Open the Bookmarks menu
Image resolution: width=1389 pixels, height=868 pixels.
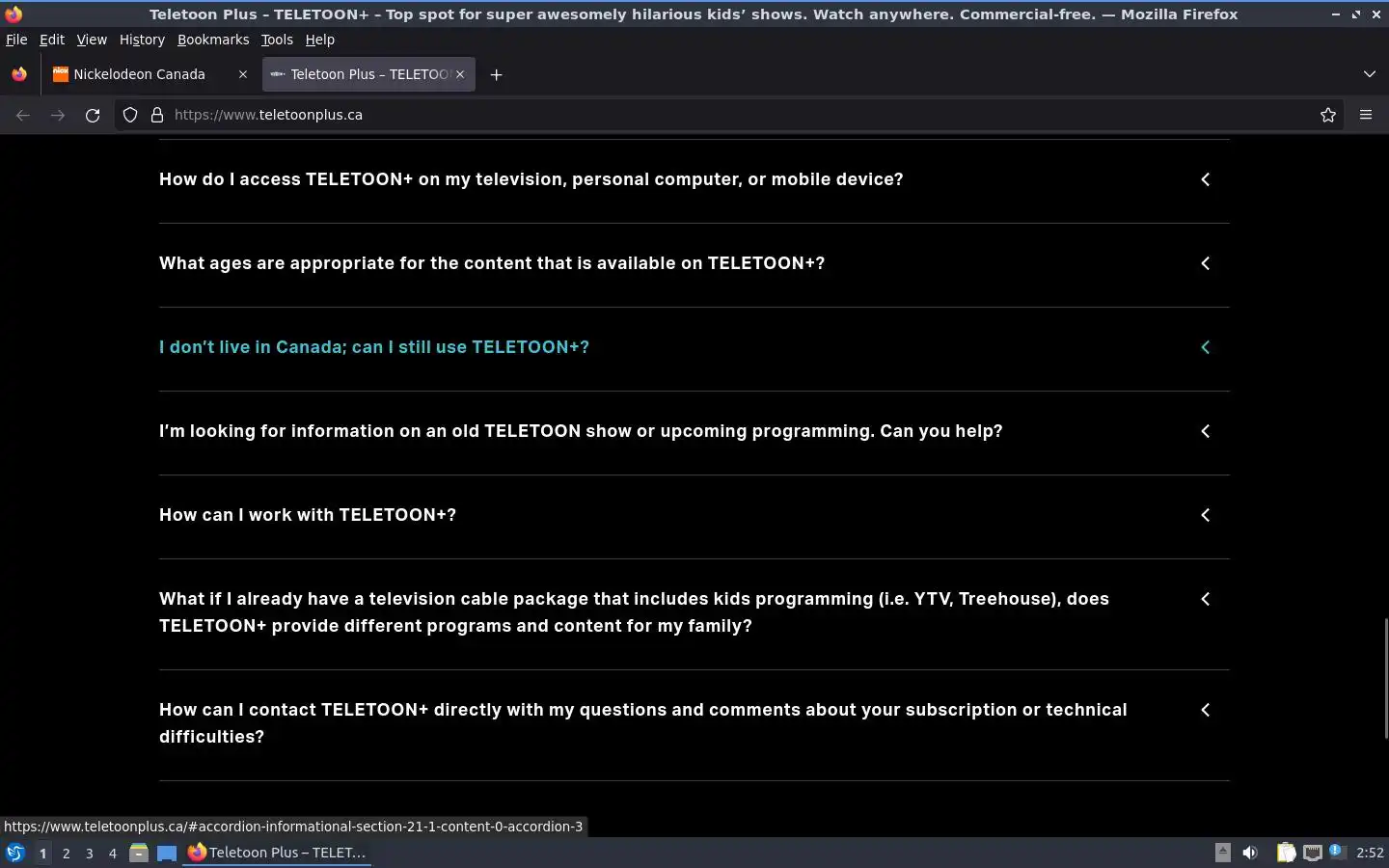point(213,40)
